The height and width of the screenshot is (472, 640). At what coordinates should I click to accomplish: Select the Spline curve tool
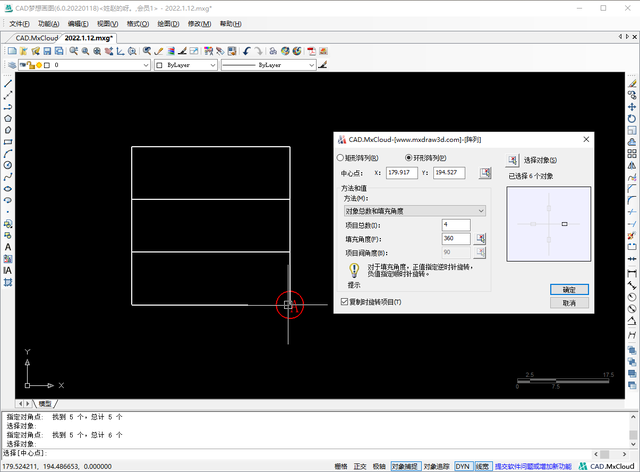tap(8, 177)
